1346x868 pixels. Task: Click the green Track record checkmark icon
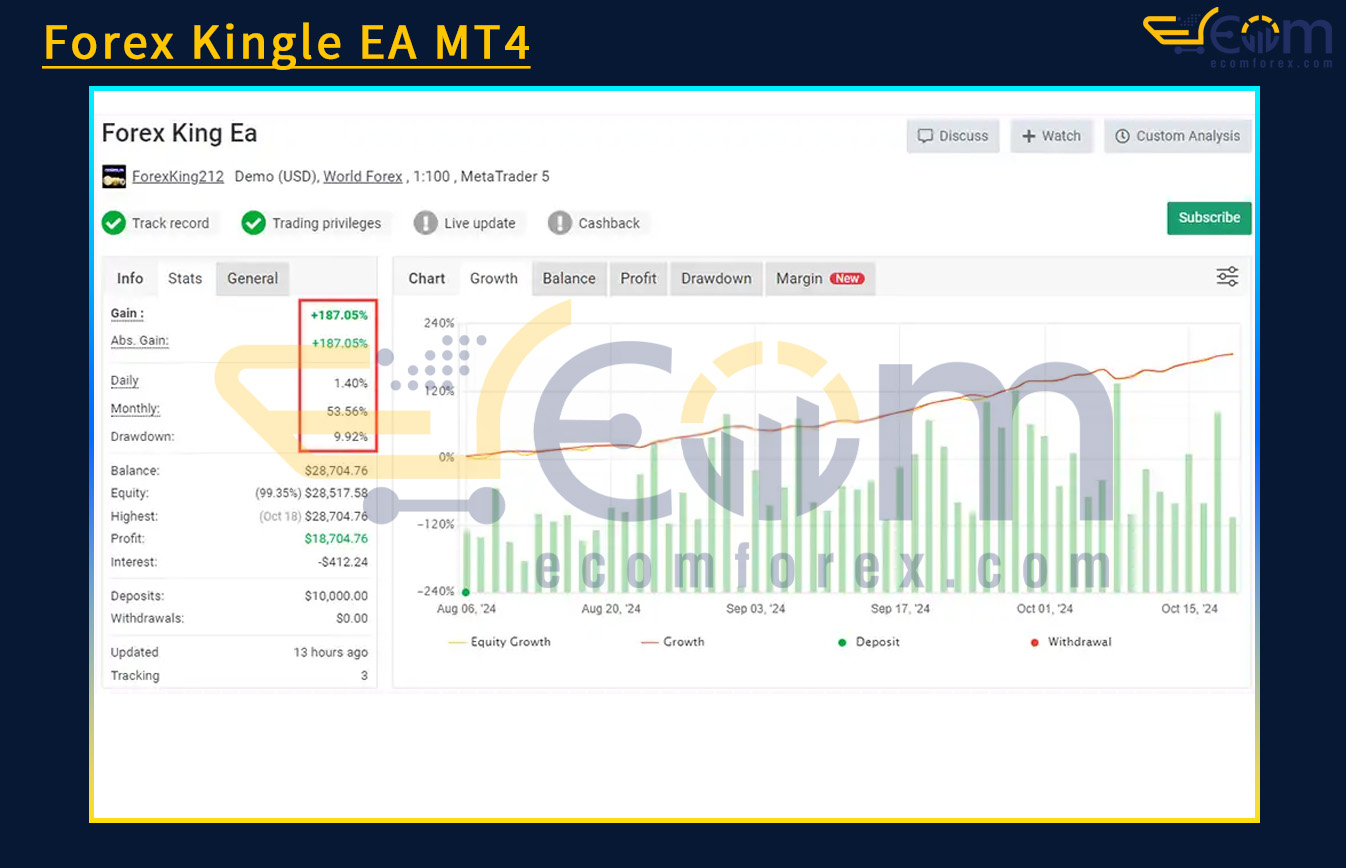pyautogui.click(x=114, y=223)
